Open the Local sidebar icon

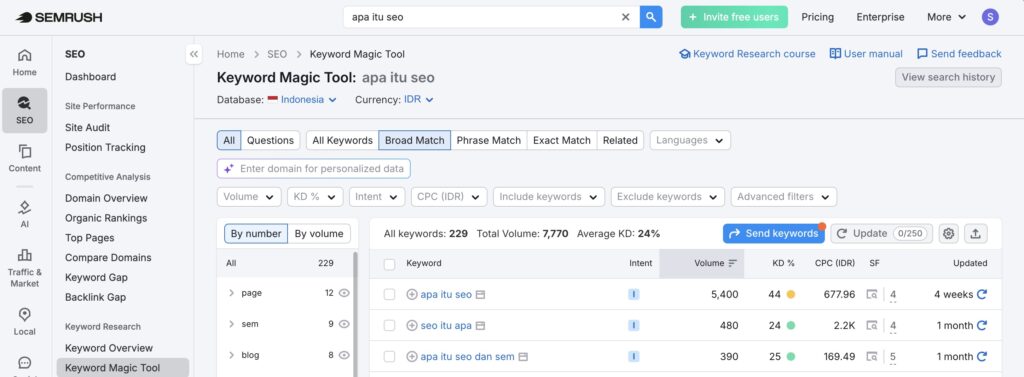[25, 321]
